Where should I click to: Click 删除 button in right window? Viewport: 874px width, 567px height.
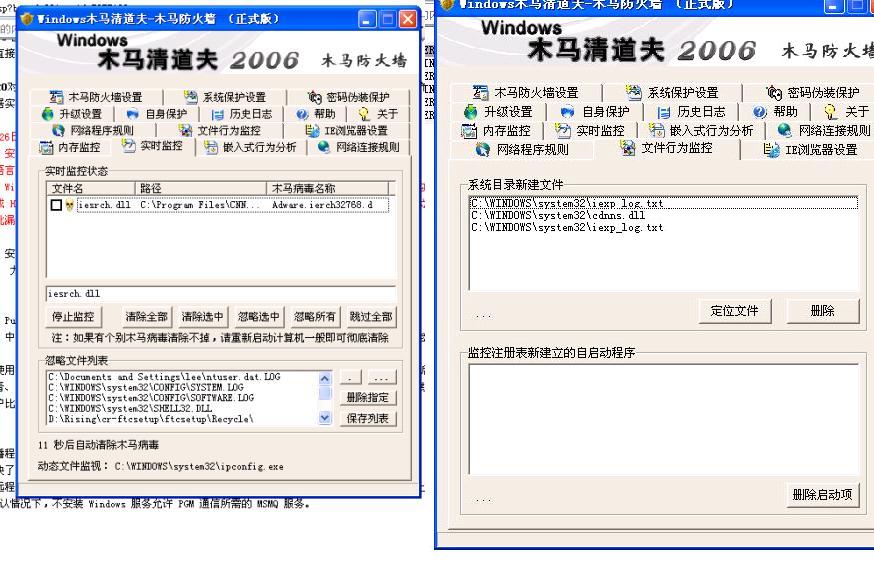[x=823, y=311]
